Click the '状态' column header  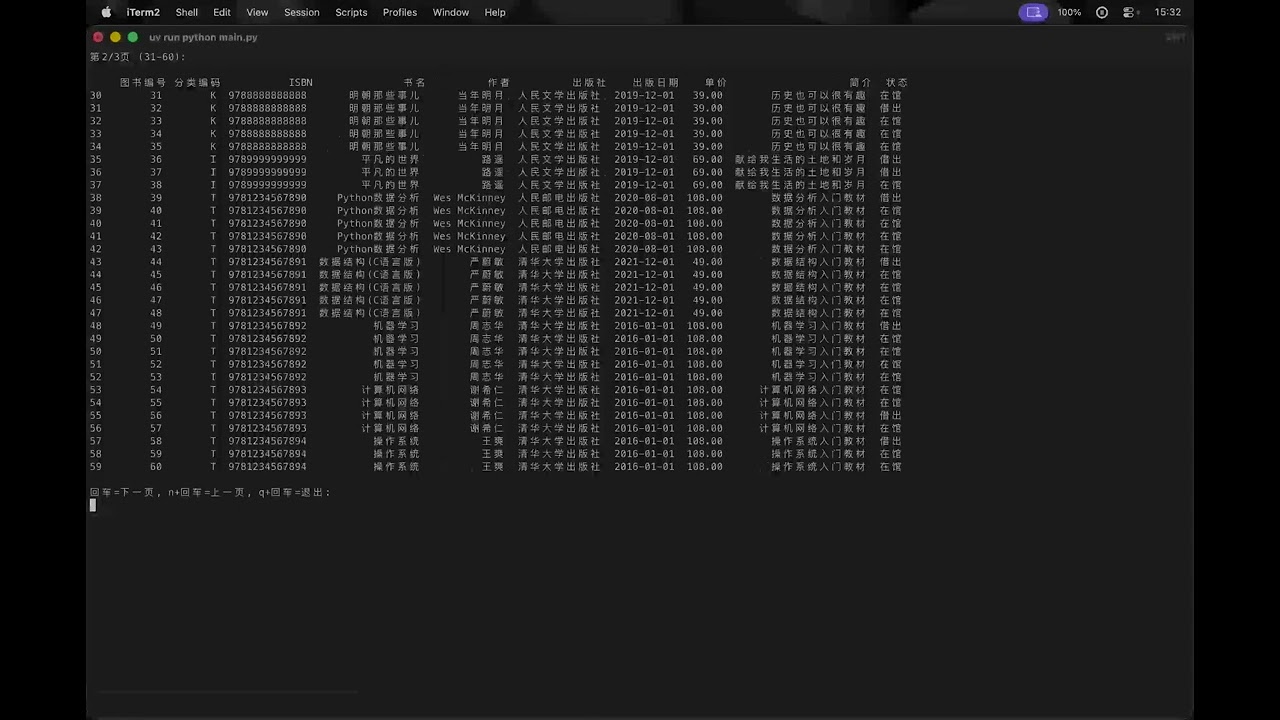tap(896, 82)
